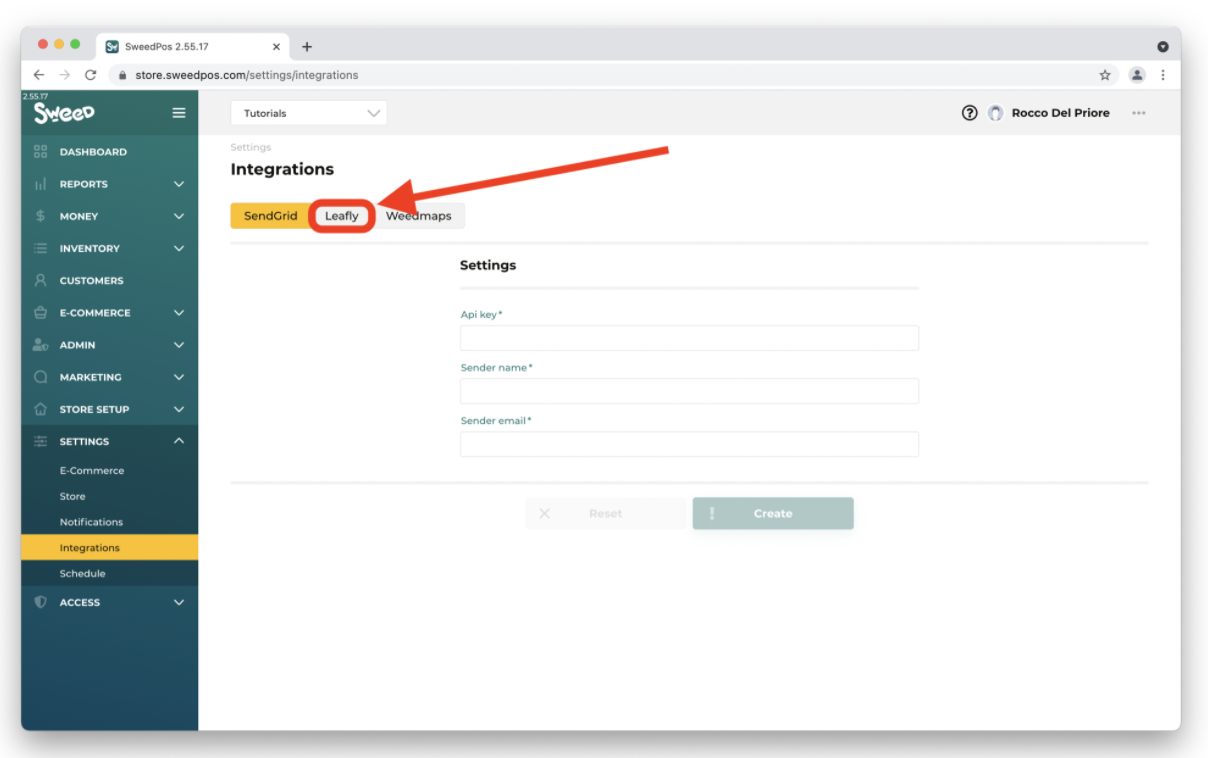This screenshot has height=758, width=1208.
Task: Click the user avatar next to Rocco Del Priore
Action: coord(995,113)
